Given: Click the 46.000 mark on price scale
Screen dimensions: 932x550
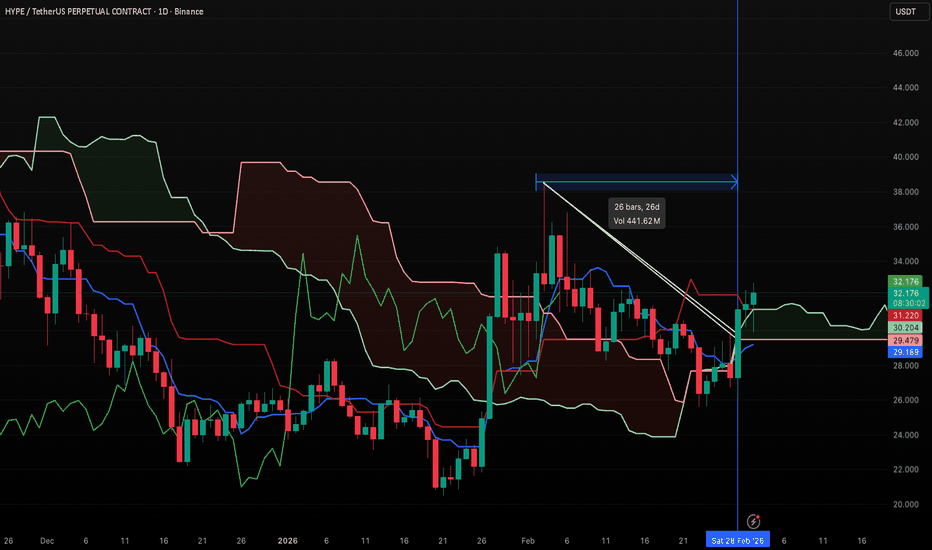Looking at the screenshot, I should 906,53.
